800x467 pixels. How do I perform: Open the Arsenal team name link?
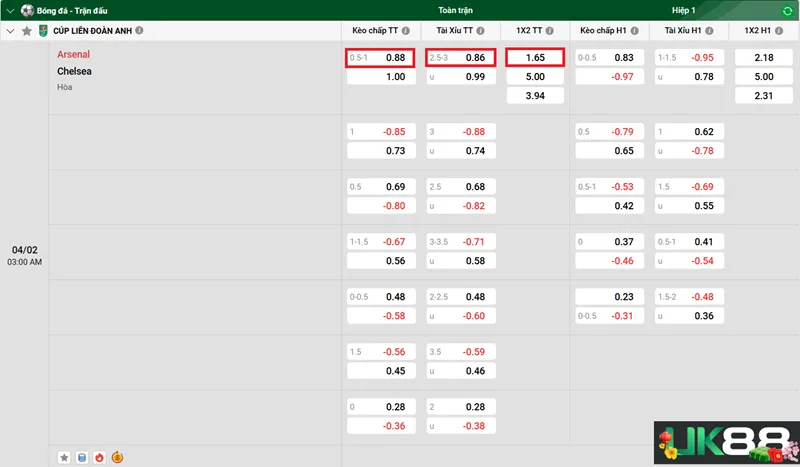click(x=73, y=54)
